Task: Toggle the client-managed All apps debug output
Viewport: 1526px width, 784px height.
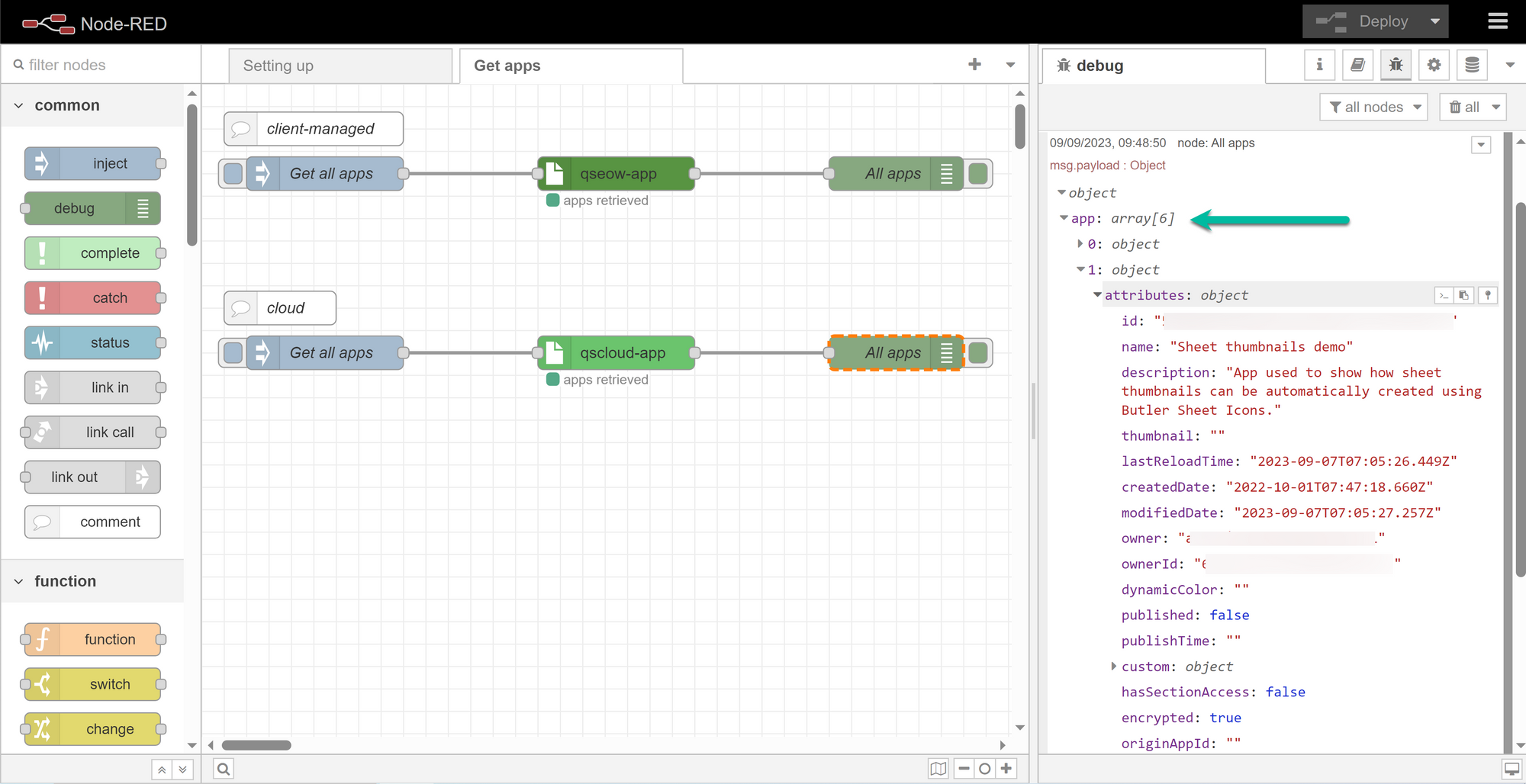Action: click(x=978, y=173)
